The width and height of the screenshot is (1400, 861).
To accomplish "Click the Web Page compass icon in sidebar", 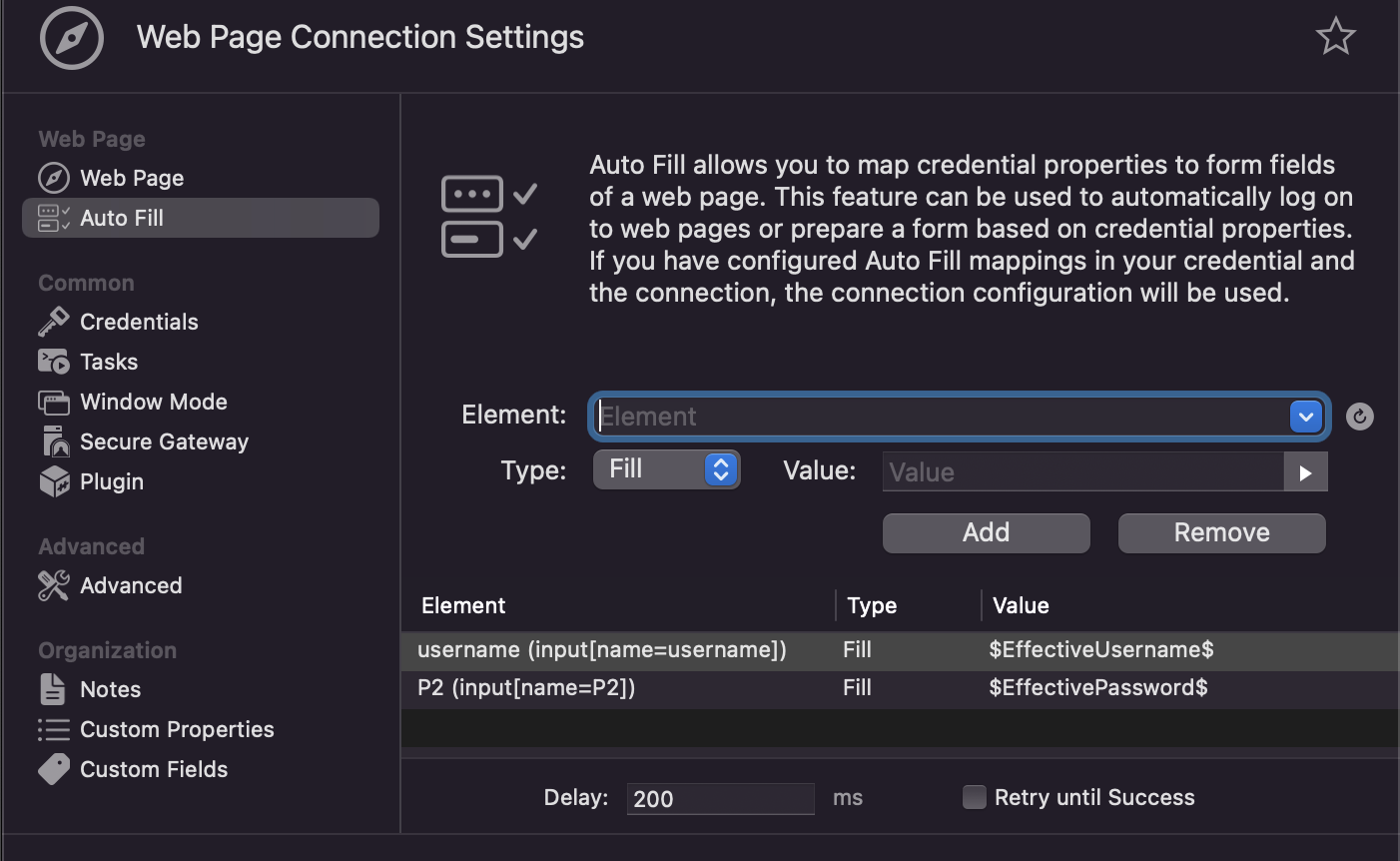I will point(53,178).
